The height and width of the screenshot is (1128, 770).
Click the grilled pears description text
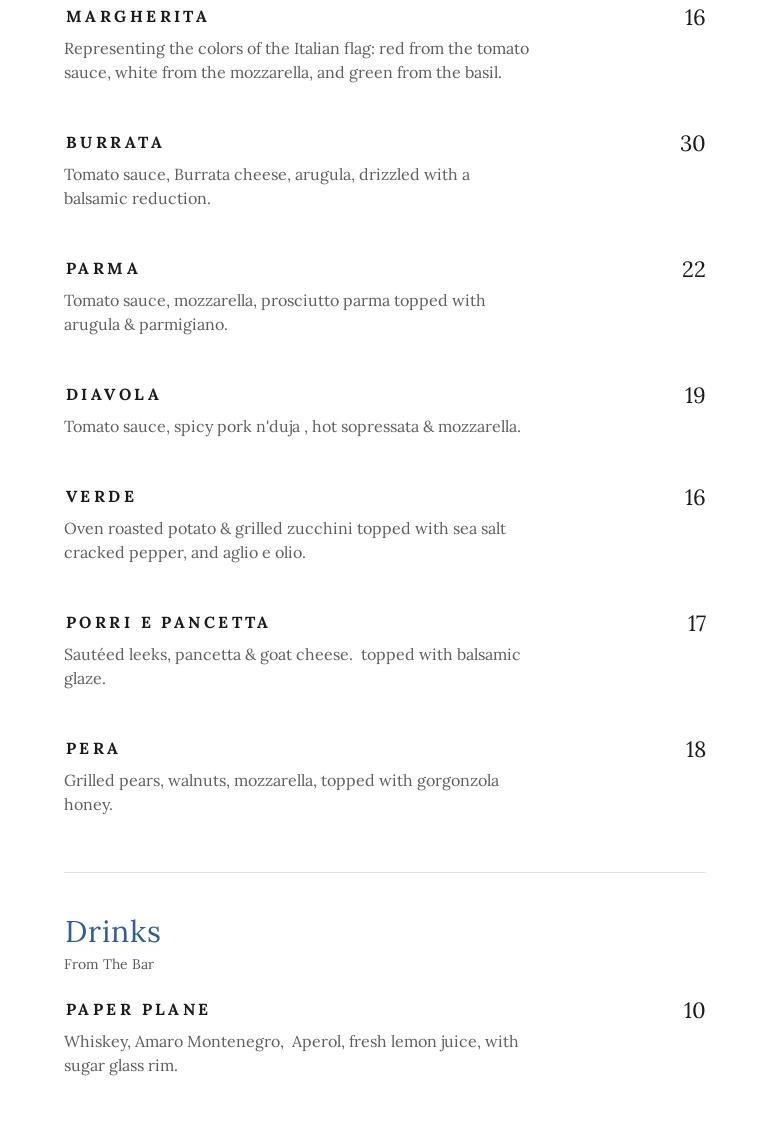click(281, 792)
